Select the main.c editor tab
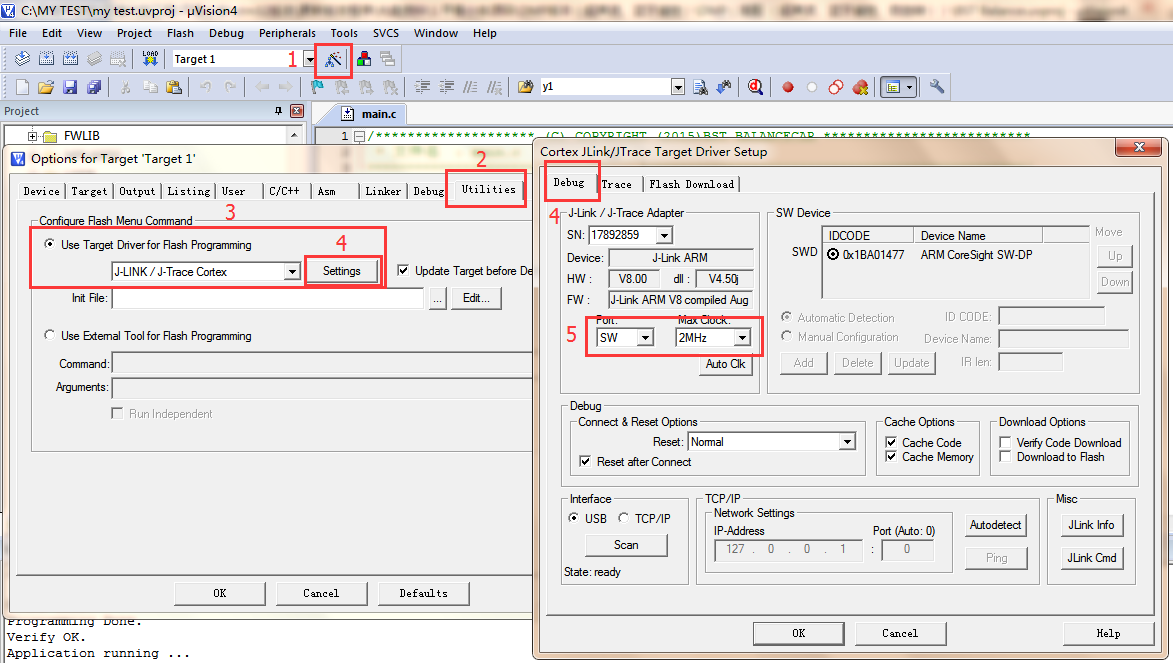The height and width of the screenshot is (663, 1173). 370,114
